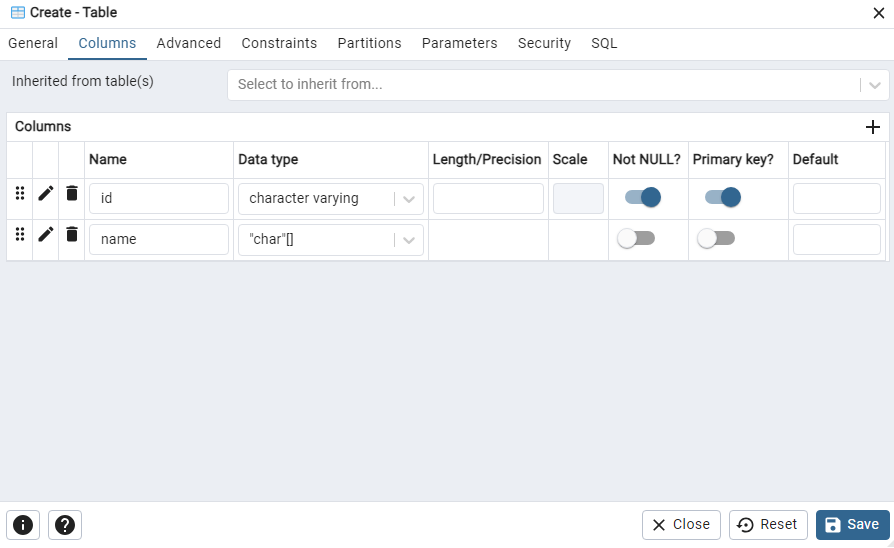The width and height of the screenshot is (894, 548).
Task: Open data type dropdown for id column
Action: [409, 199]
